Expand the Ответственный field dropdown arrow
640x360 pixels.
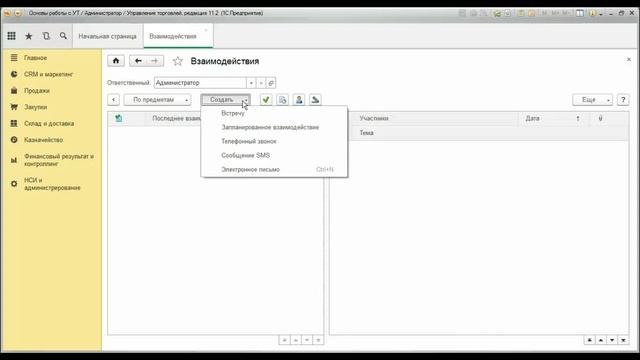click(x=251, y=83)
